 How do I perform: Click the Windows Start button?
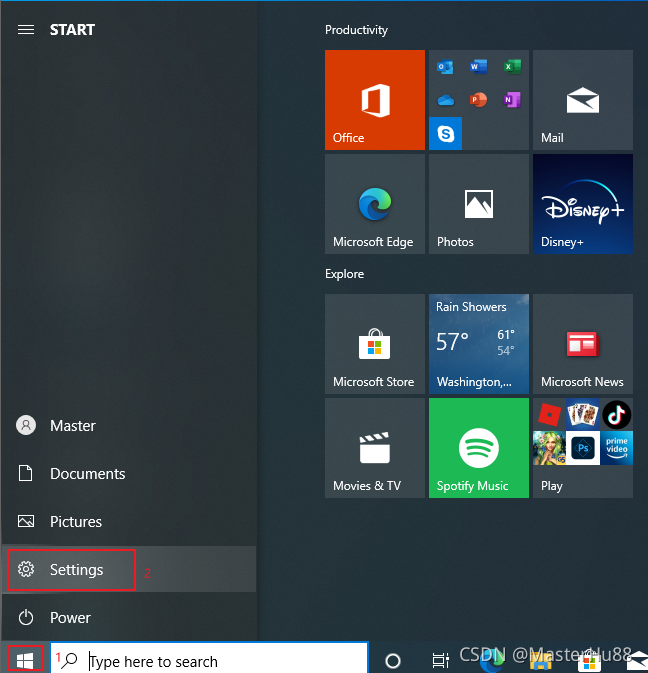coord(25,660)
